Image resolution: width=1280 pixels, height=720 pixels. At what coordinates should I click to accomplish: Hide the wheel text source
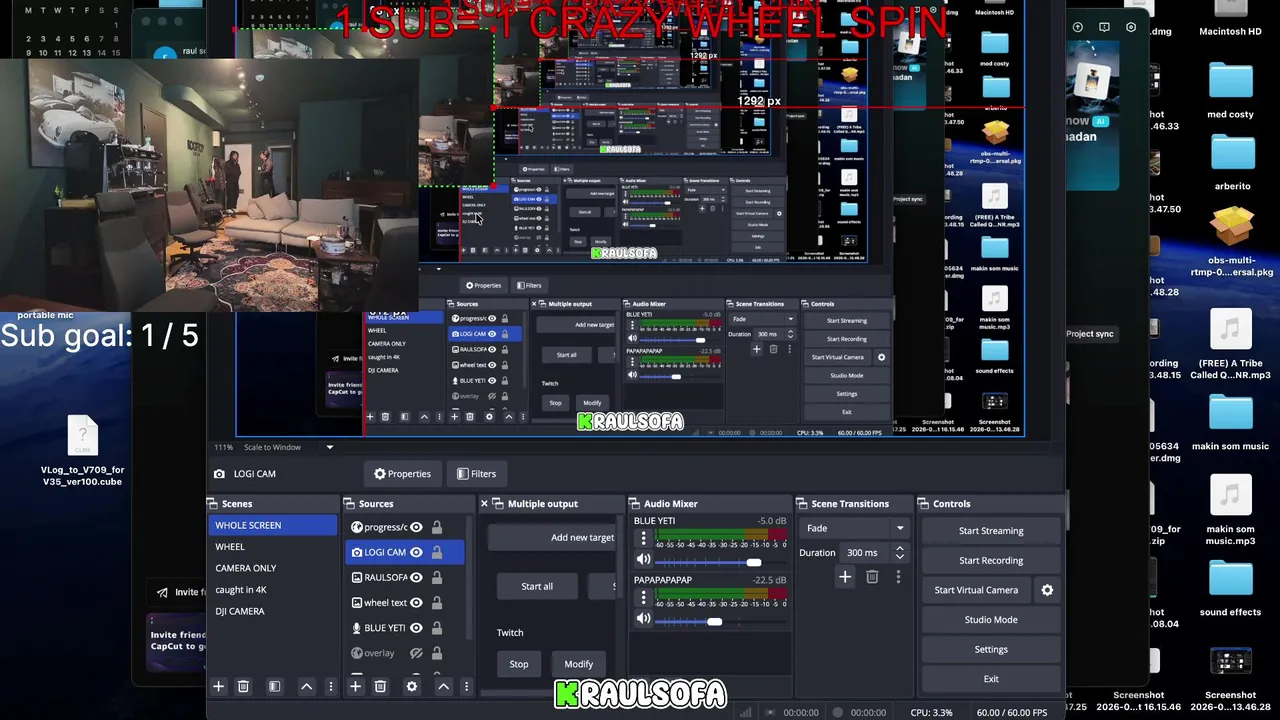pos(416,603)
